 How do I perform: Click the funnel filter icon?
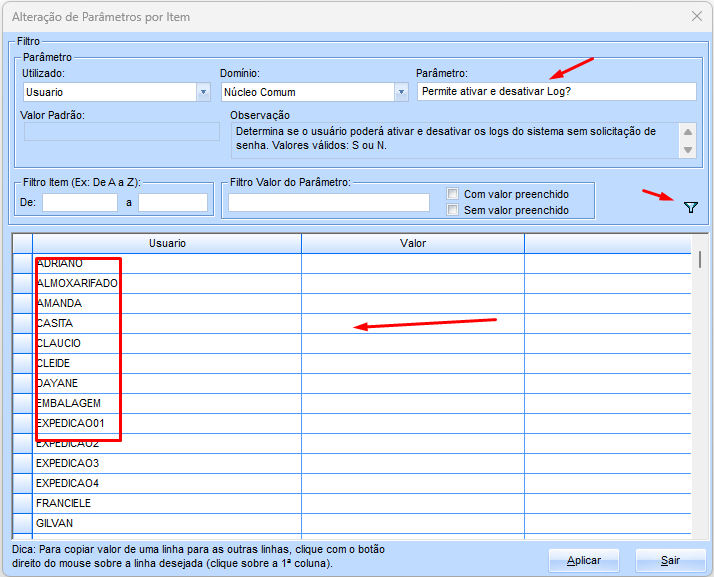tap(690, 207)
